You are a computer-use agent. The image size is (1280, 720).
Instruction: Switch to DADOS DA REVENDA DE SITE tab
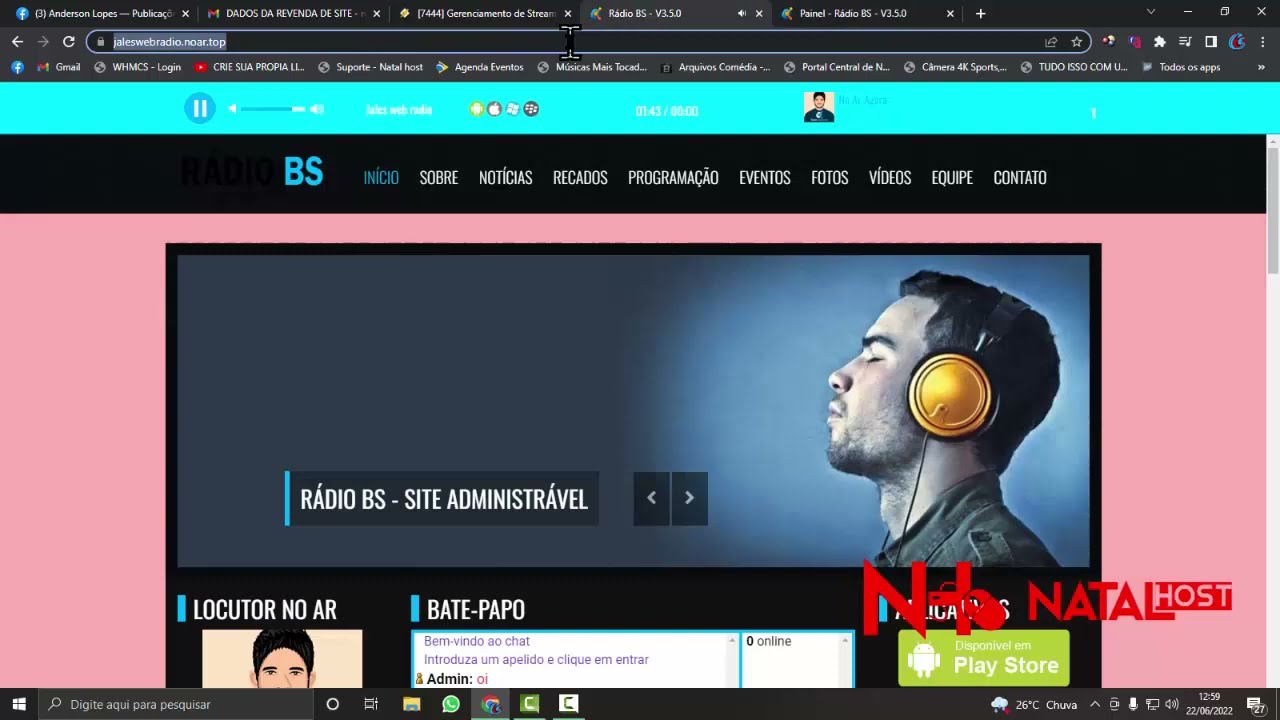pyautogui.click(x=294, y=14)
